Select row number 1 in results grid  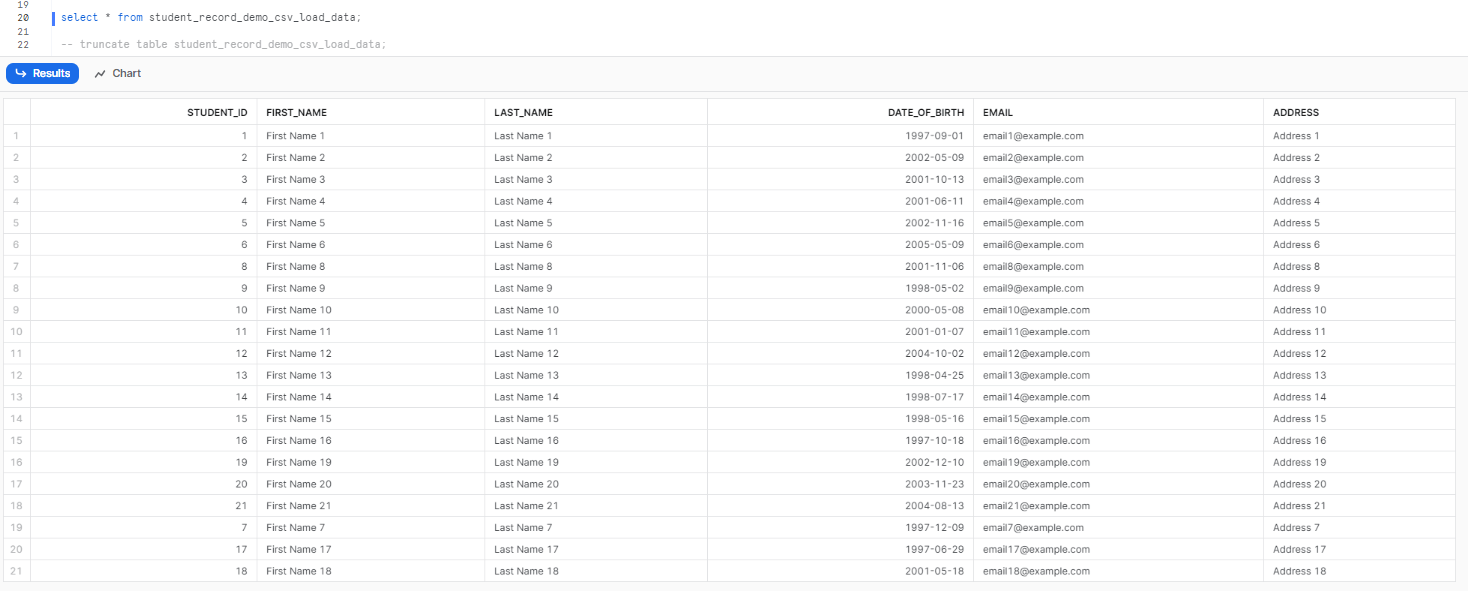(x=16, y=135)
